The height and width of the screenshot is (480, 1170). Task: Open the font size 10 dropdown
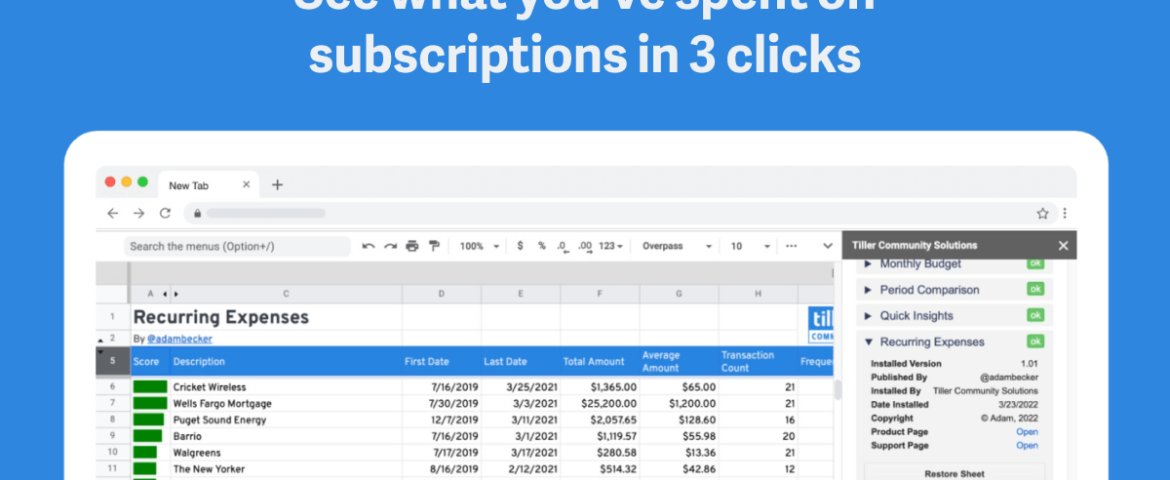click(750, 246)
